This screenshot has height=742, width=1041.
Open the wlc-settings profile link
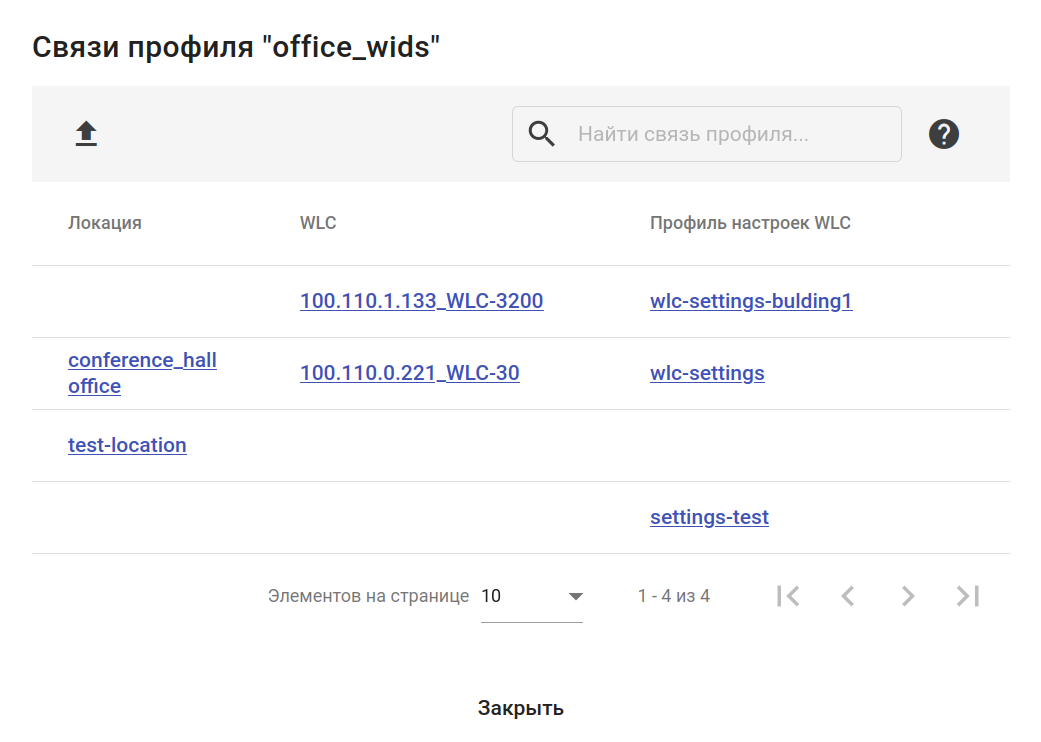pyautogui.click(x=707, y=373)
